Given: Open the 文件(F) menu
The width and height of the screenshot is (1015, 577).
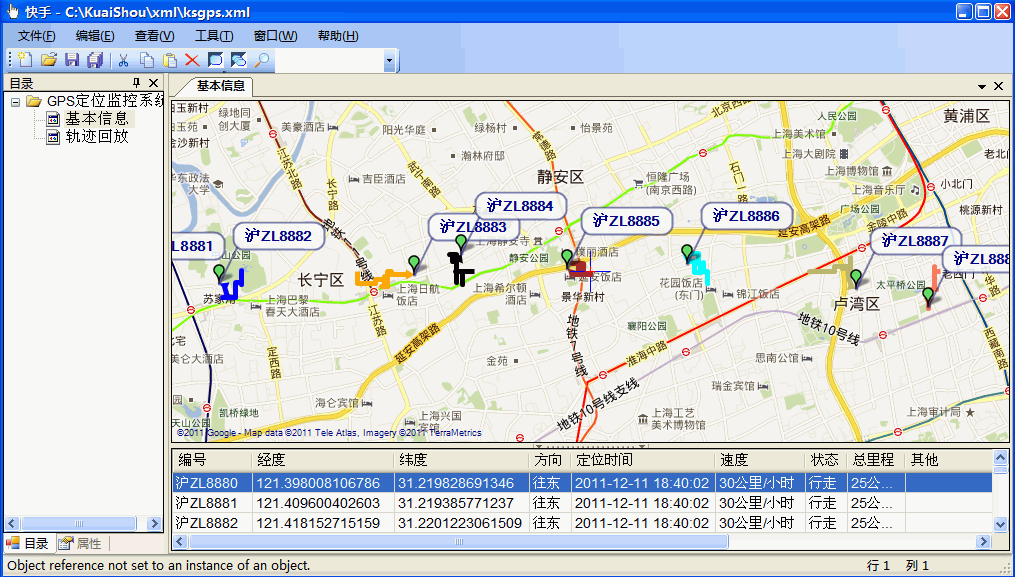Looking at the screenshot, I should click(36, 36).
